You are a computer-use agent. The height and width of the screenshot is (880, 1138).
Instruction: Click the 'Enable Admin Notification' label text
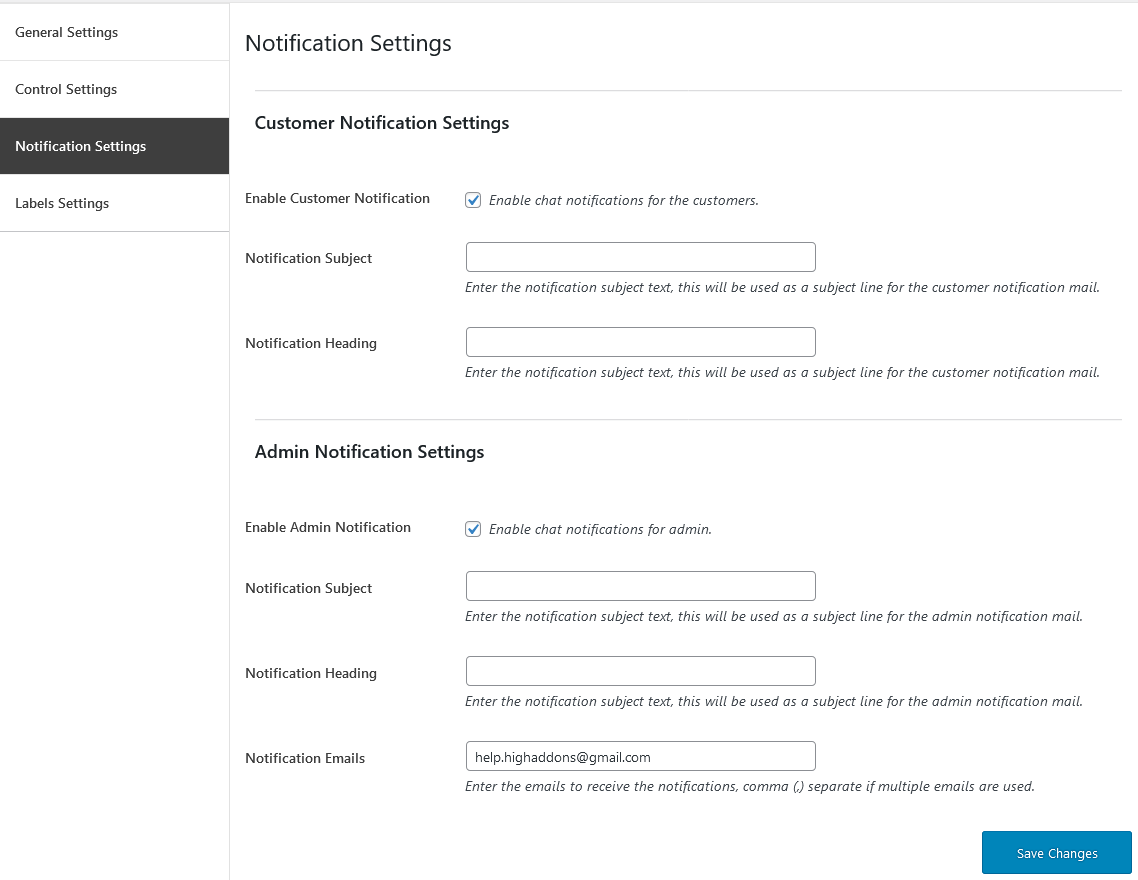[x=328, y=527]
